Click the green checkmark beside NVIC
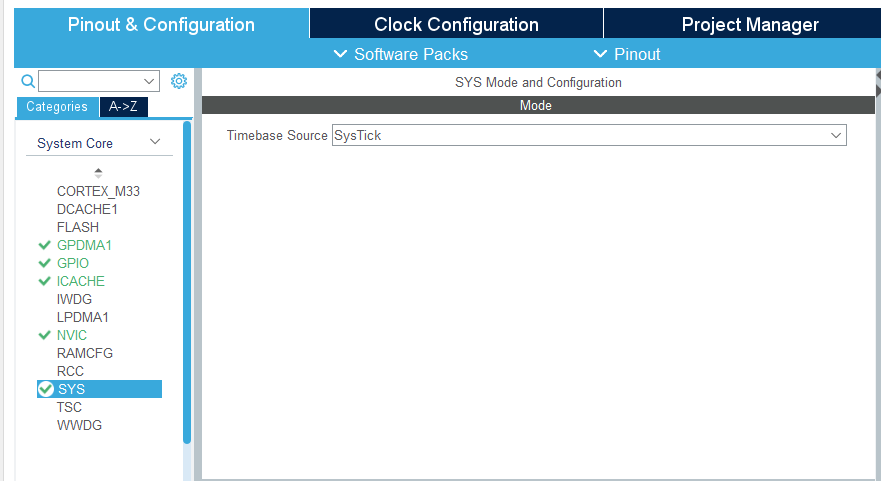The height and width of the screenshot is (481, 881). point(44,335)
